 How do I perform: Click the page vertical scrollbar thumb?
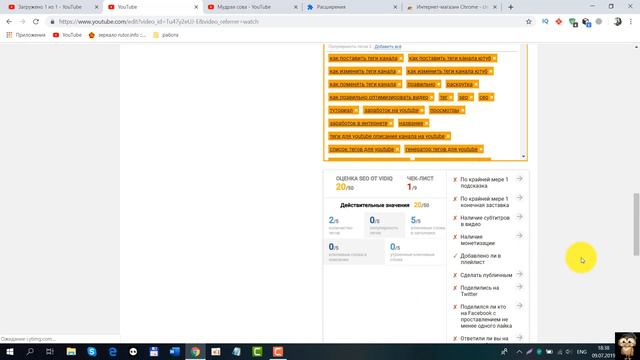(x=636, y=224)
